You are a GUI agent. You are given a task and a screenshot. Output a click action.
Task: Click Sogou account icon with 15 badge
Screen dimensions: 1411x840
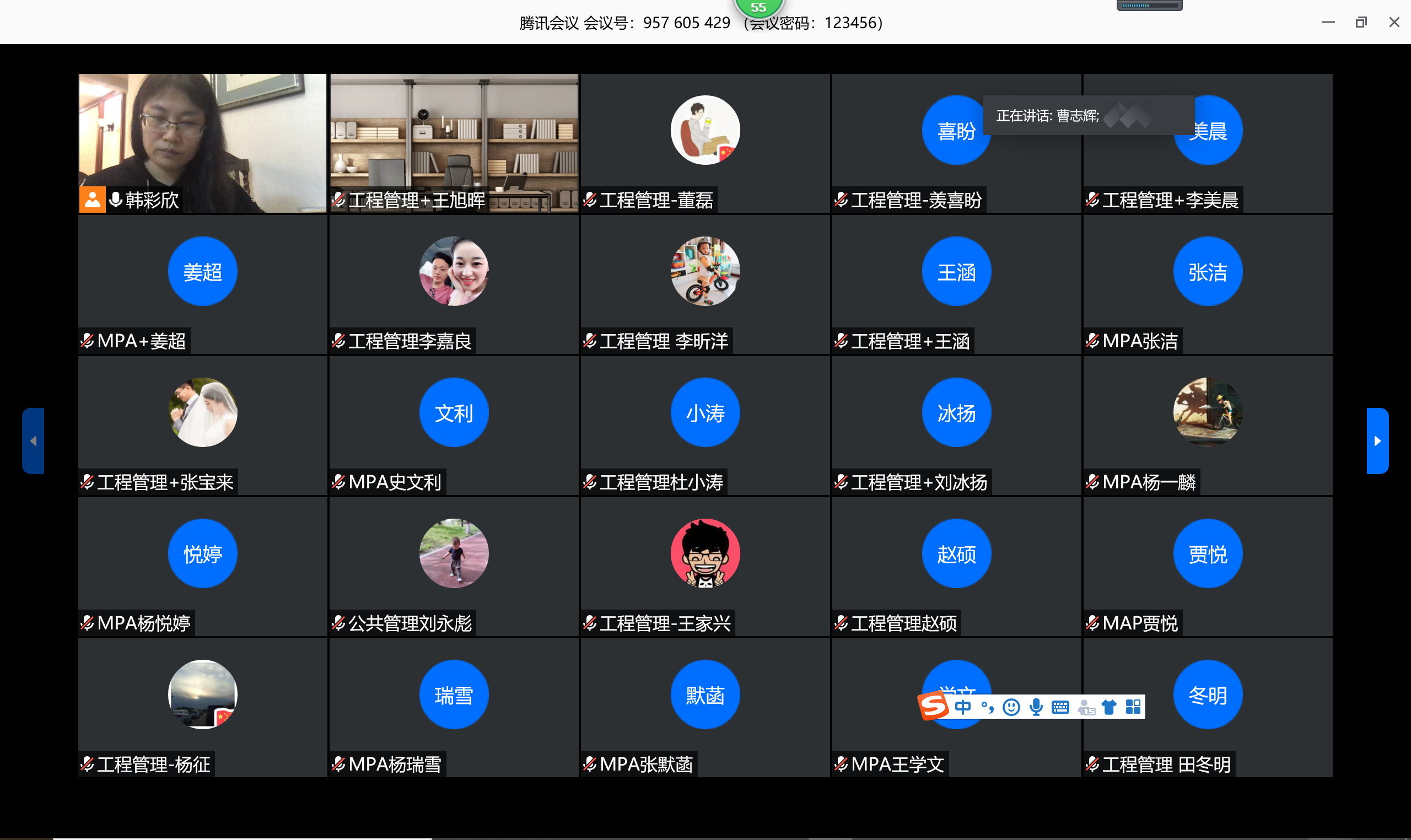tap(1086, 708)
